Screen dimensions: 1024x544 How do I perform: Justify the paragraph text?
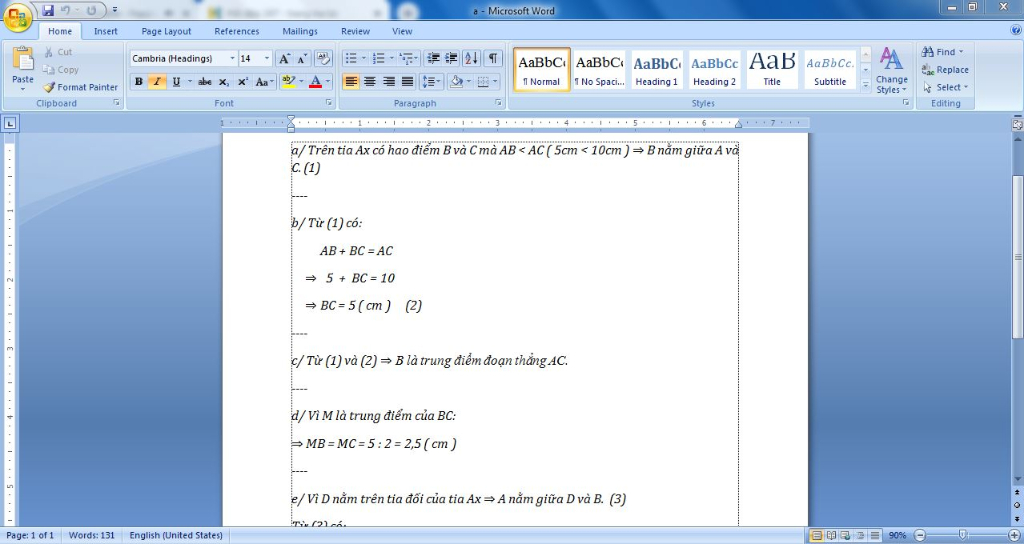coord(408,82)
